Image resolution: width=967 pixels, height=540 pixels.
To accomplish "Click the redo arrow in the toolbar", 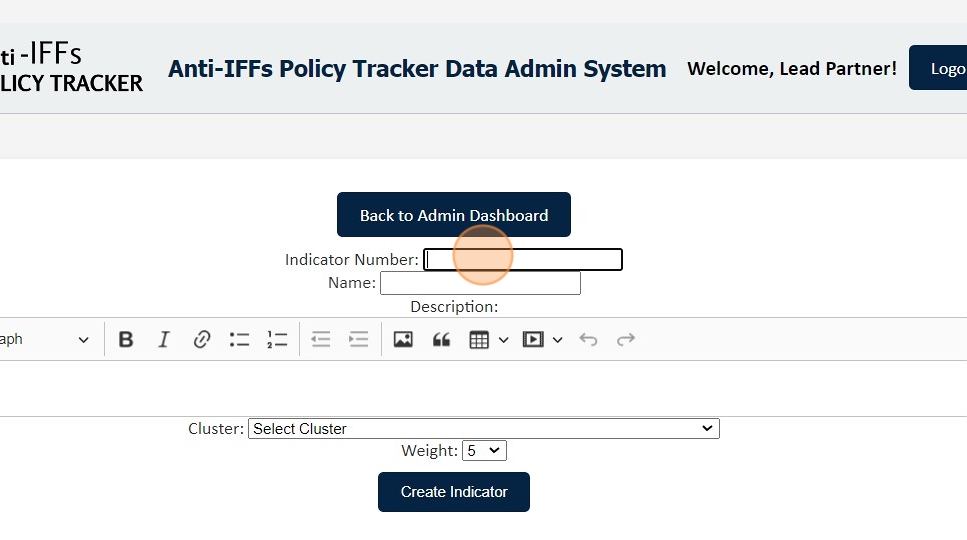I will click(x=626, y=340).
